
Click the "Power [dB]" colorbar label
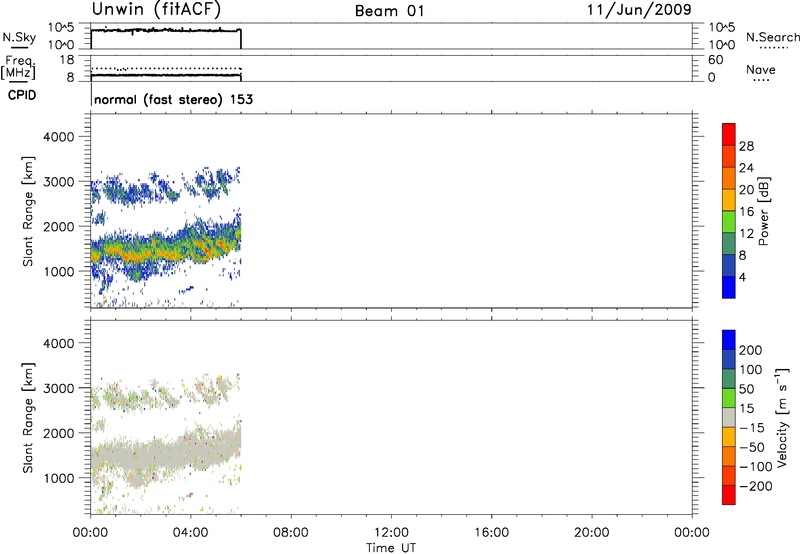763,211
